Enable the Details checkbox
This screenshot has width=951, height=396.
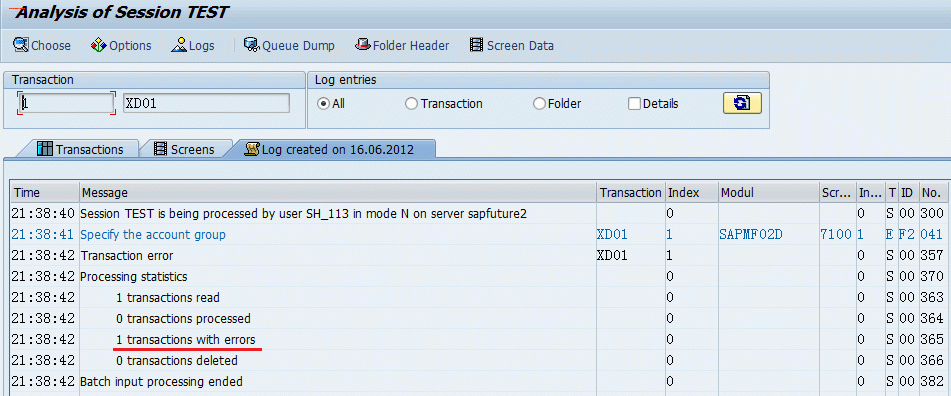(x=634, y=104)
